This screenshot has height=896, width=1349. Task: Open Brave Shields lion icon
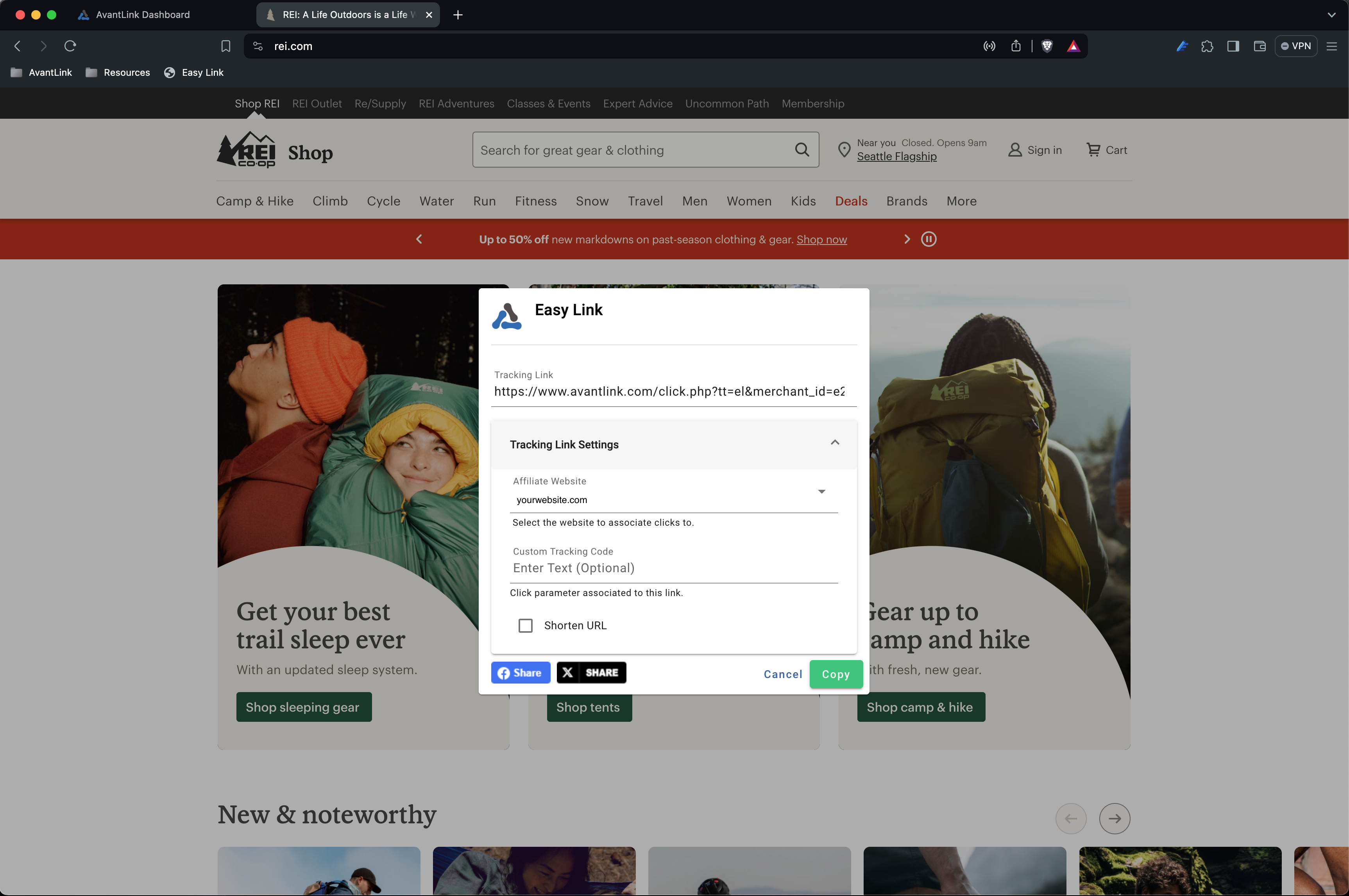coord(1047,46)
